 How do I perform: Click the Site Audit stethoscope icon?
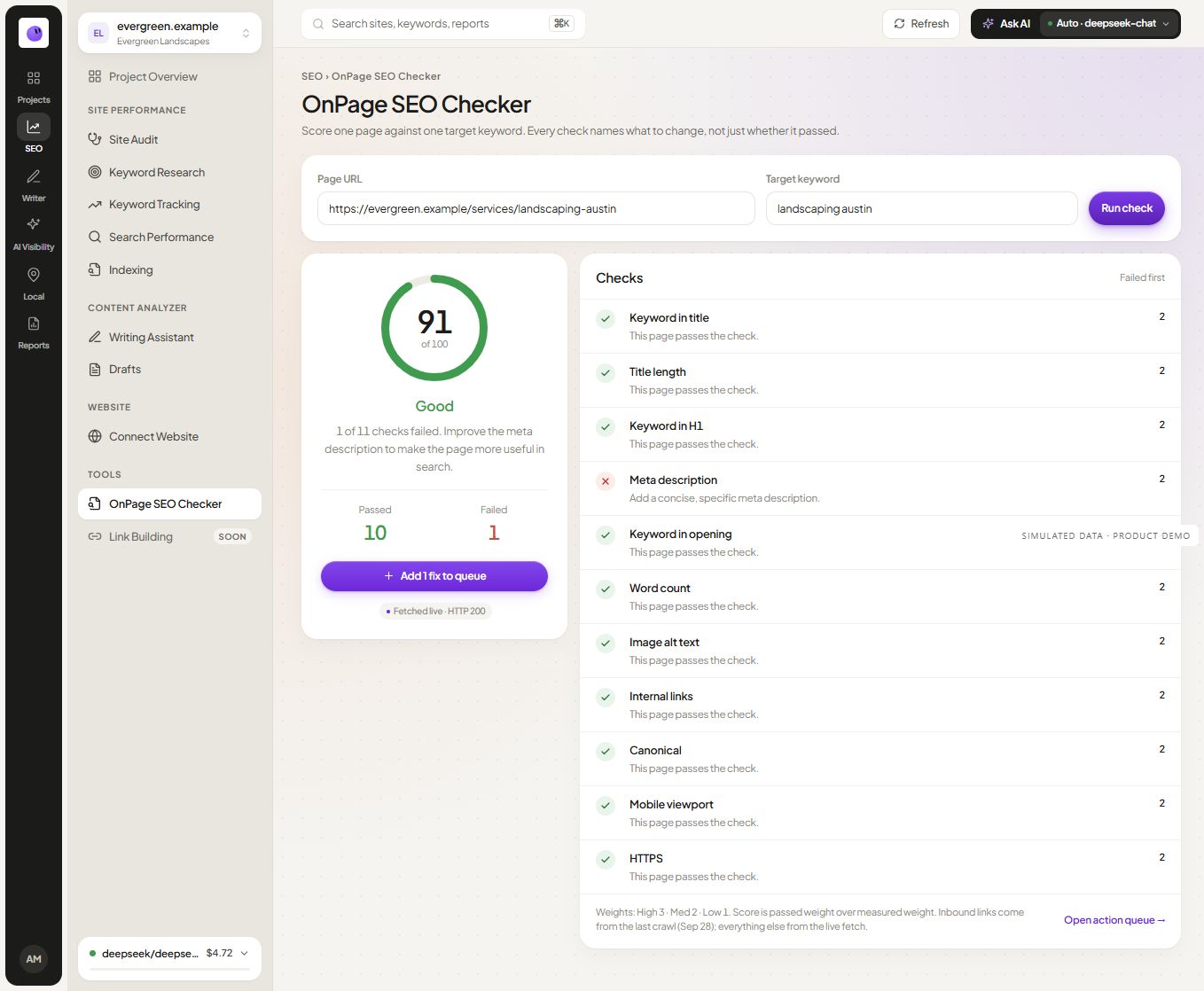[x=95, y=139]
